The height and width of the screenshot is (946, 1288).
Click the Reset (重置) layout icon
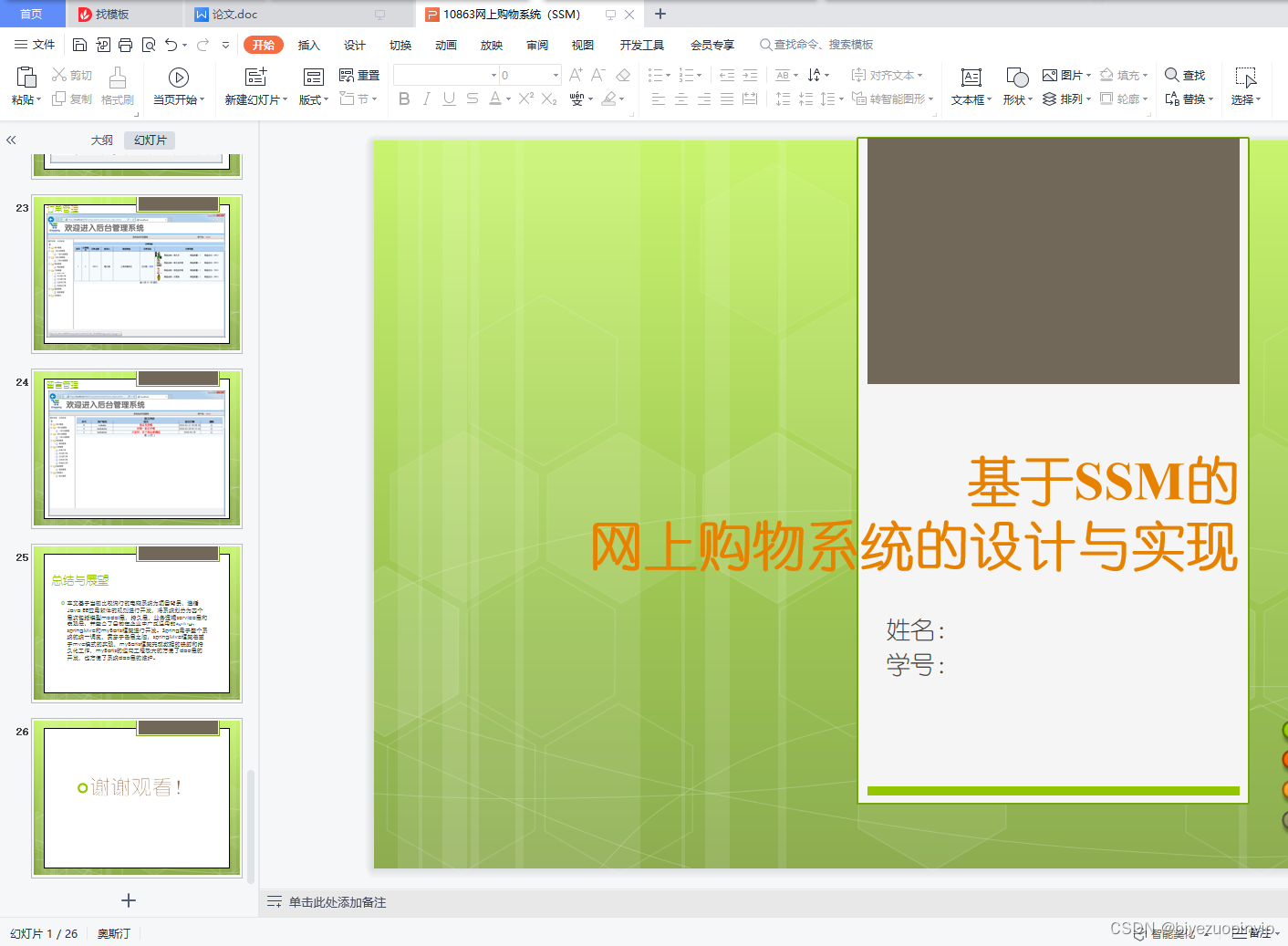tap(347, 75)
